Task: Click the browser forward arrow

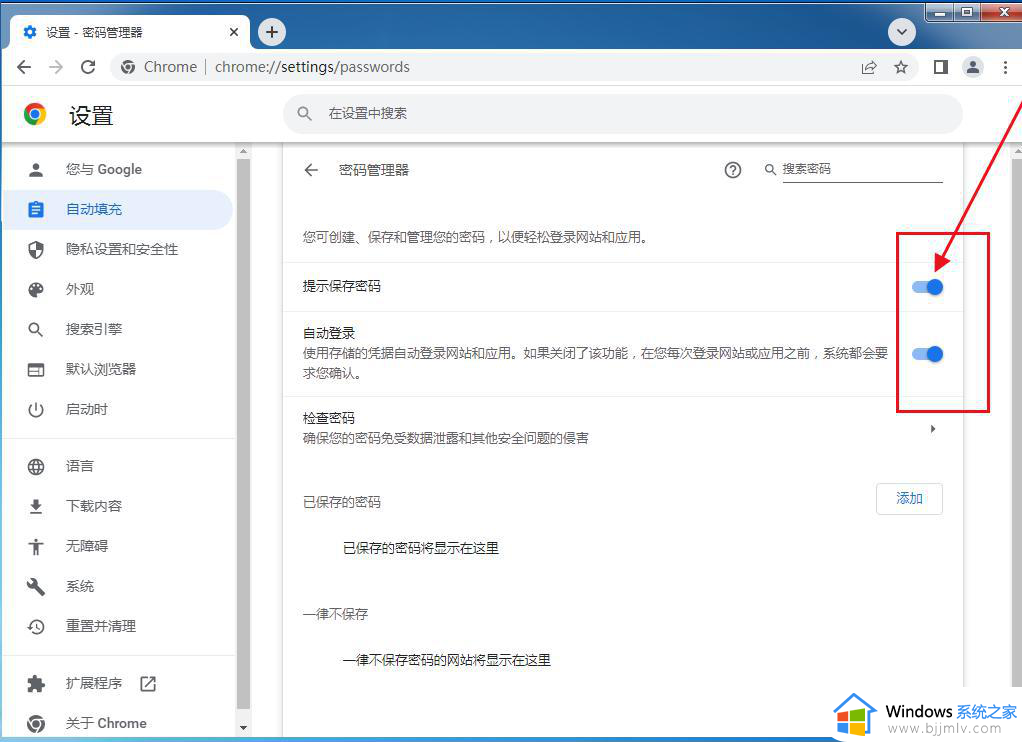Action: point(56,67)
